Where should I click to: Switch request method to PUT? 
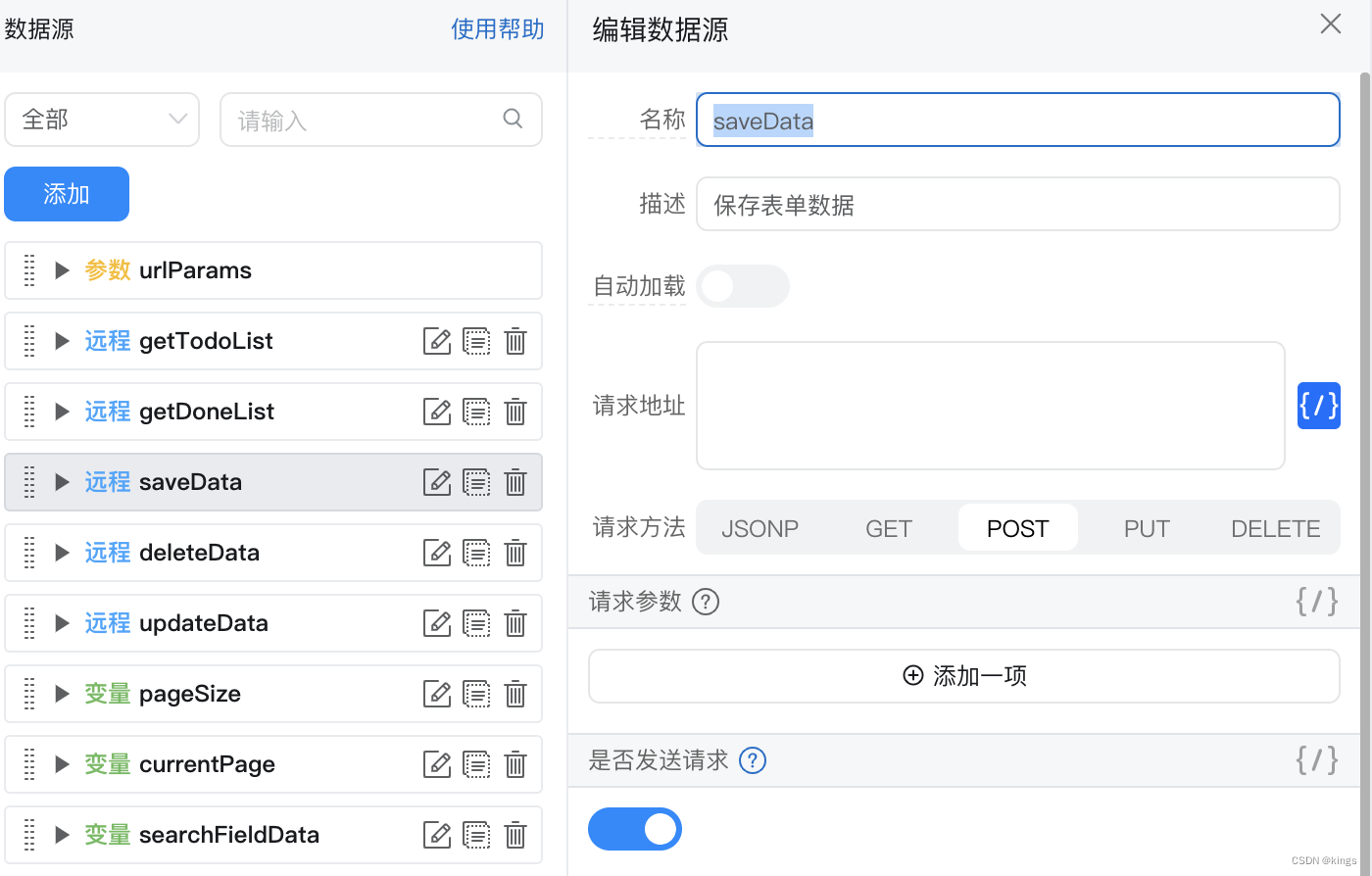(x=1147, y=529)
